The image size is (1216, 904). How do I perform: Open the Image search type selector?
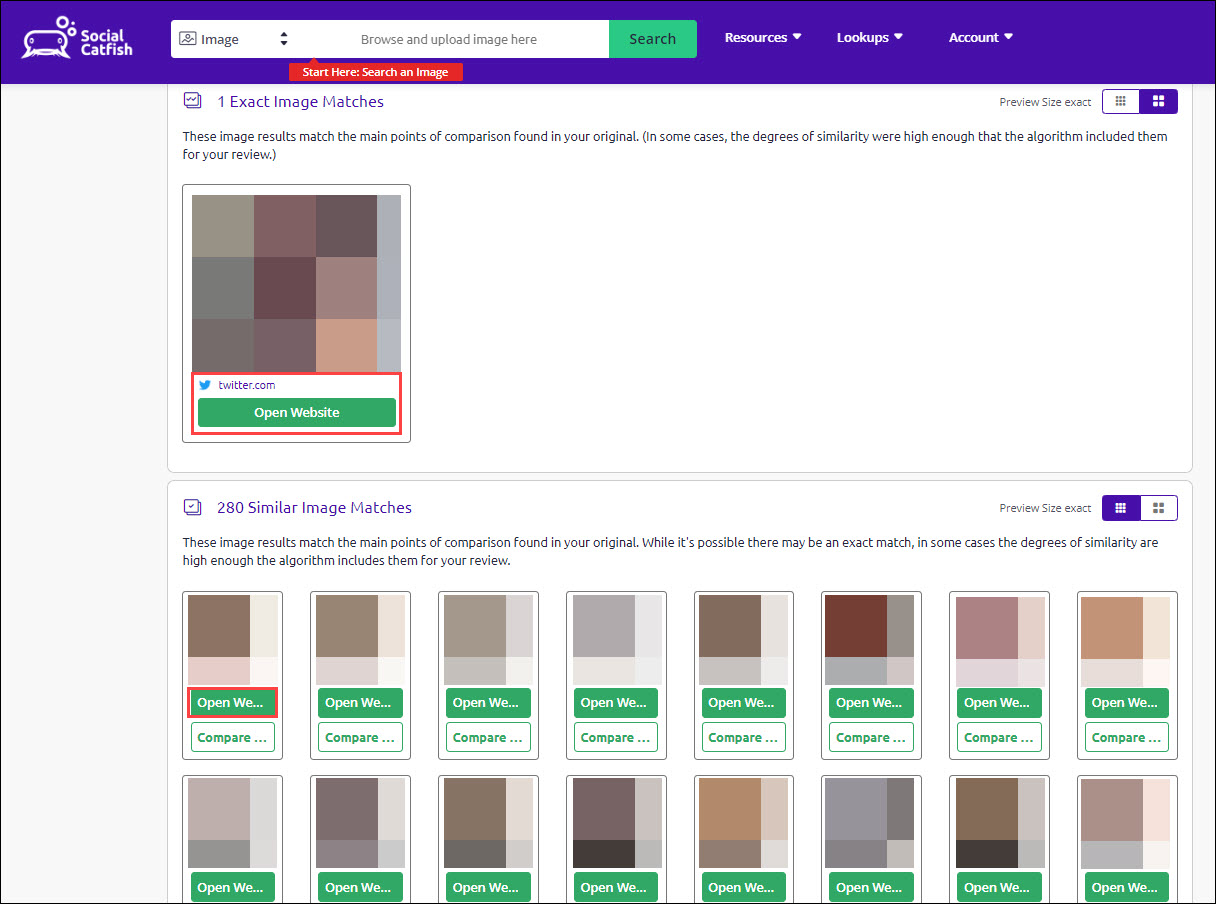pyautogui.click(x=234, y=39)
